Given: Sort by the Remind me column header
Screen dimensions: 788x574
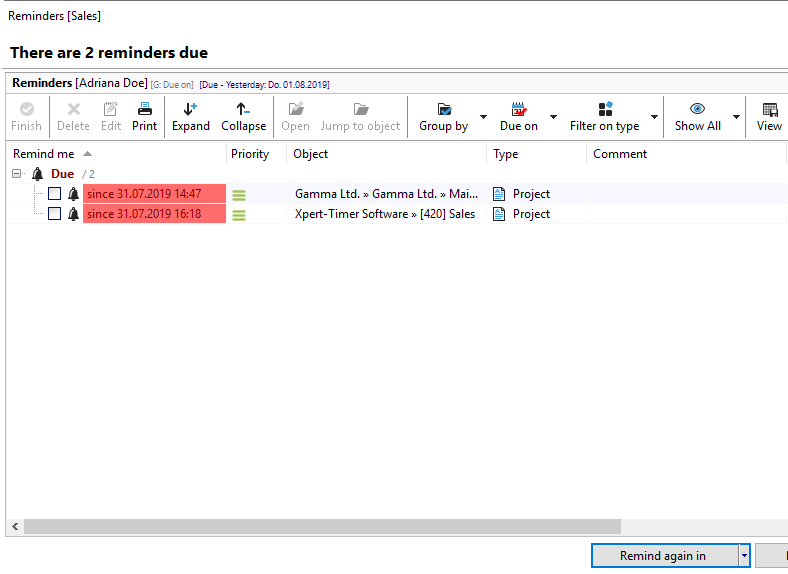Looking at the screenshot, I should click(x=44, y=154).
